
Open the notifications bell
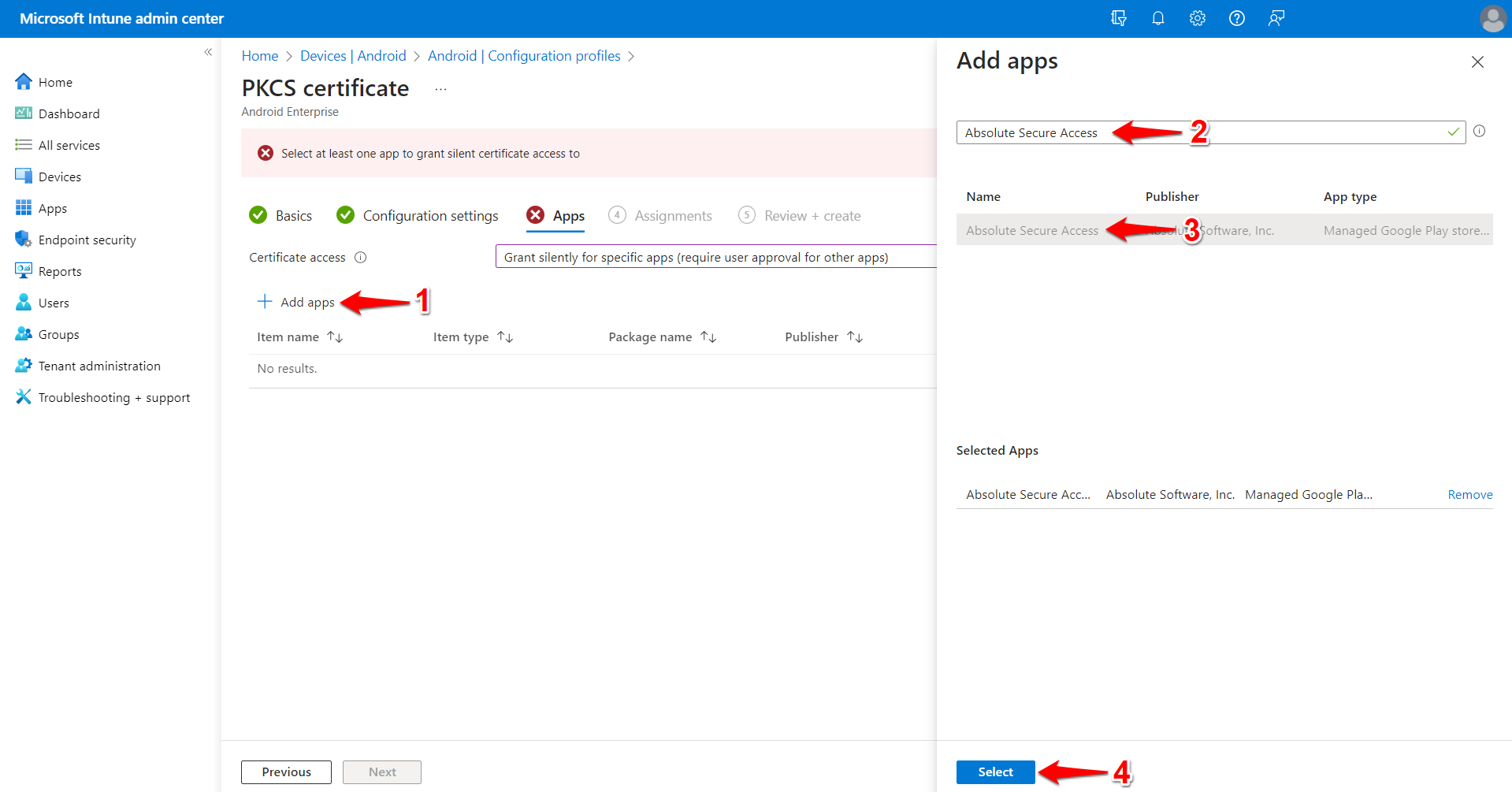[x=1157, y=17]
